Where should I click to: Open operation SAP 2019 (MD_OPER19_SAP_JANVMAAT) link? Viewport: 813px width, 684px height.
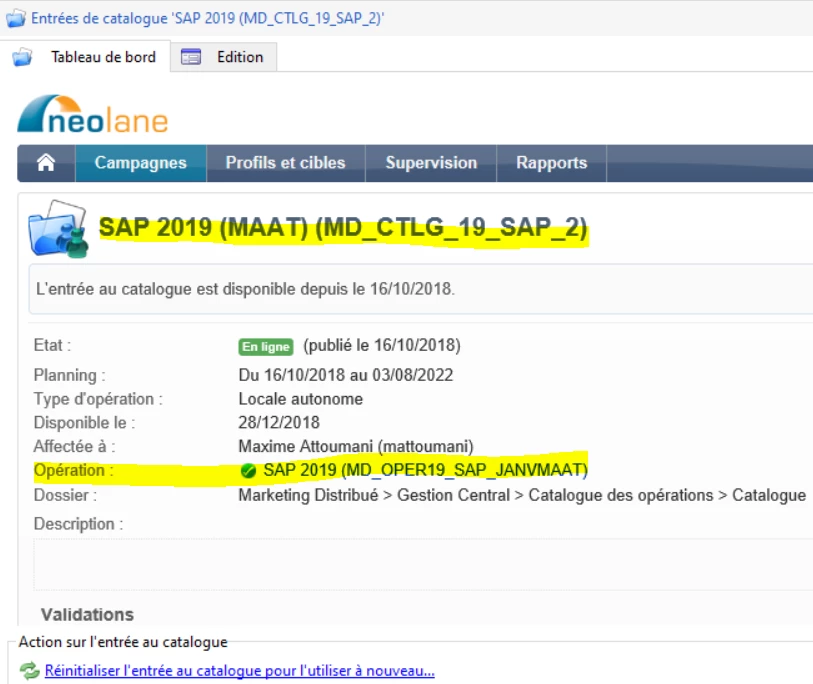[425, 470]
